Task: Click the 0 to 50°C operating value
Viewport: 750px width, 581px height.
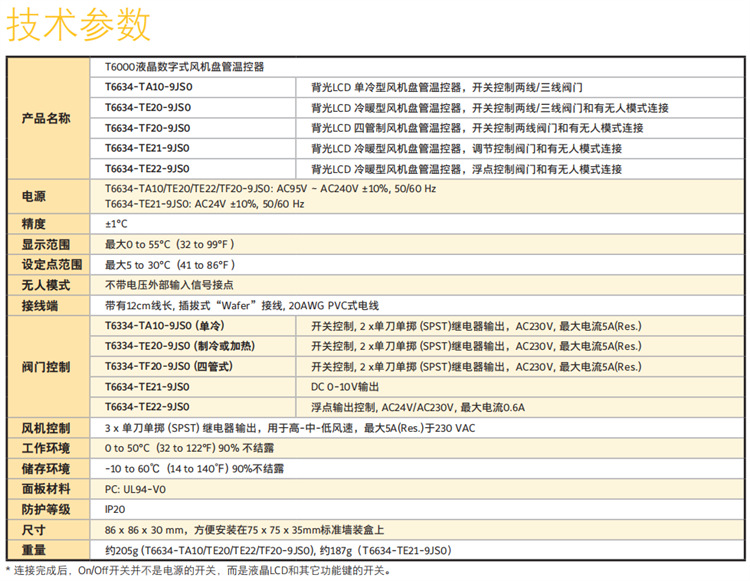Action: [189, 448]
